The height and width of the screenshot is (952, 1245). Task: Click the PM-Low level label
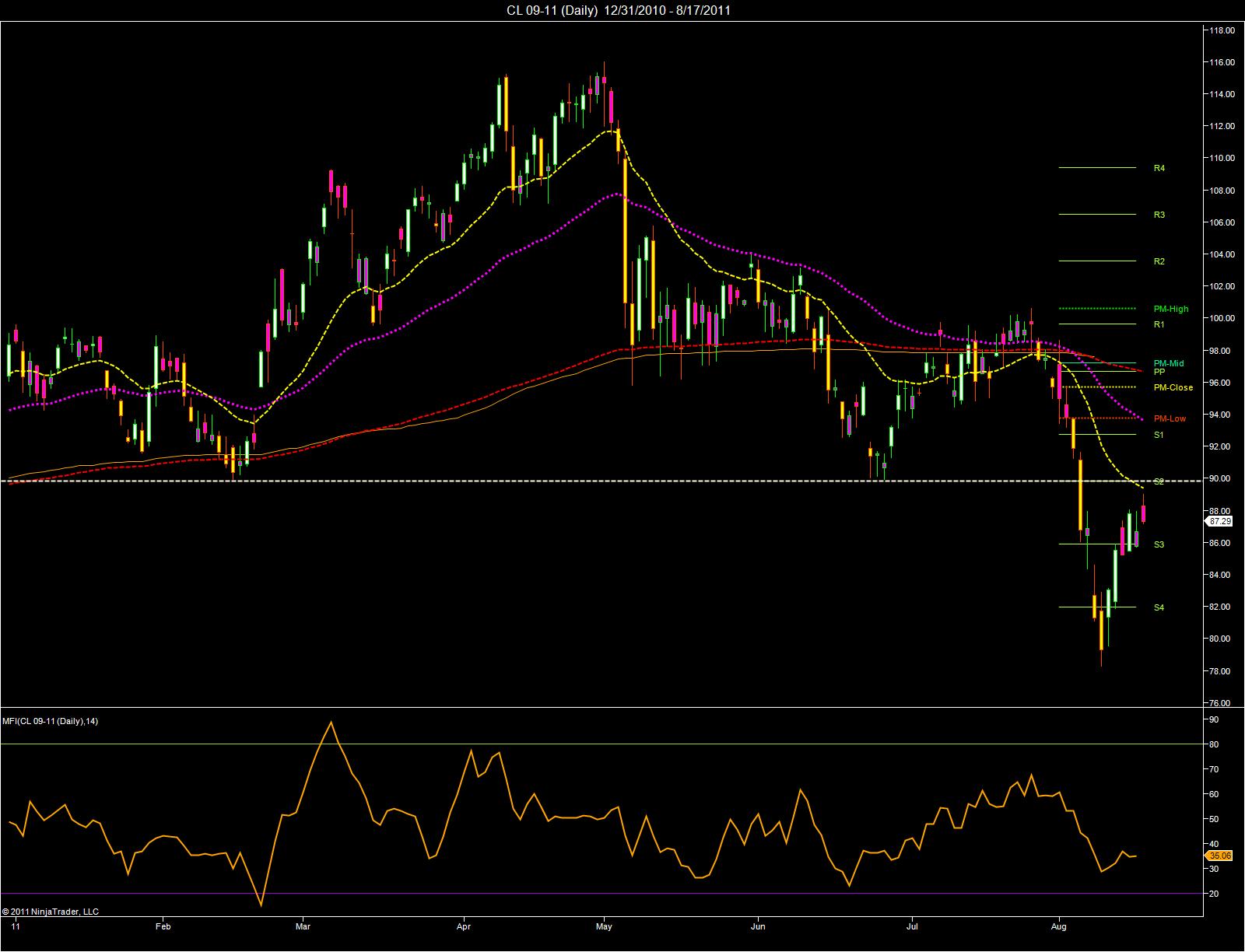pos(1170,418)
